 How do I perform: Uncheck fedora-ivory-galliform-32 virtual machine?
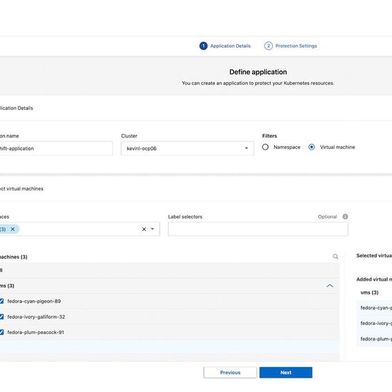(1, 317)
